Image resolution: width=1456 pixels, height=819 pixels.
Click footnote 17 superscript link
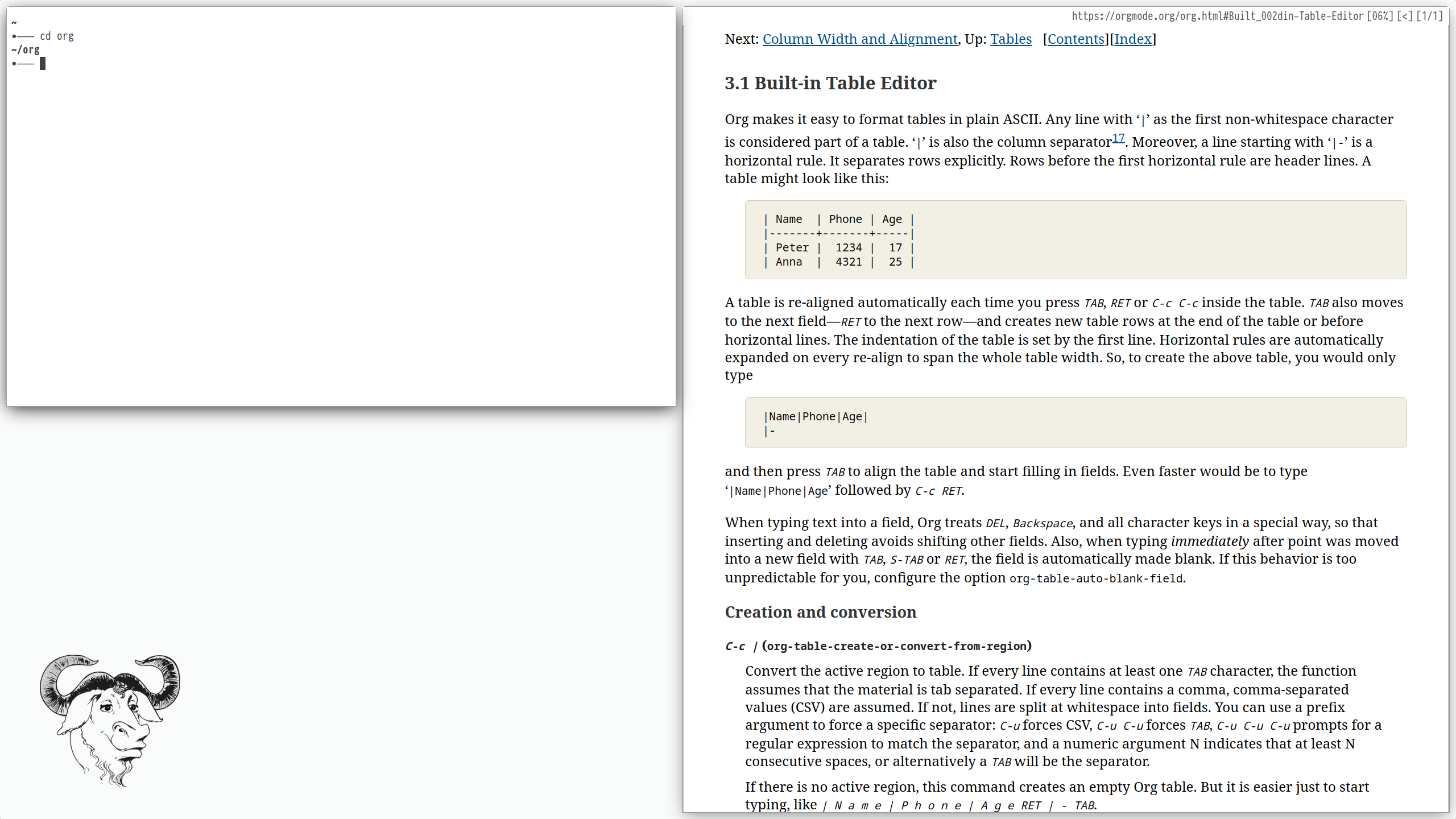1118,138
